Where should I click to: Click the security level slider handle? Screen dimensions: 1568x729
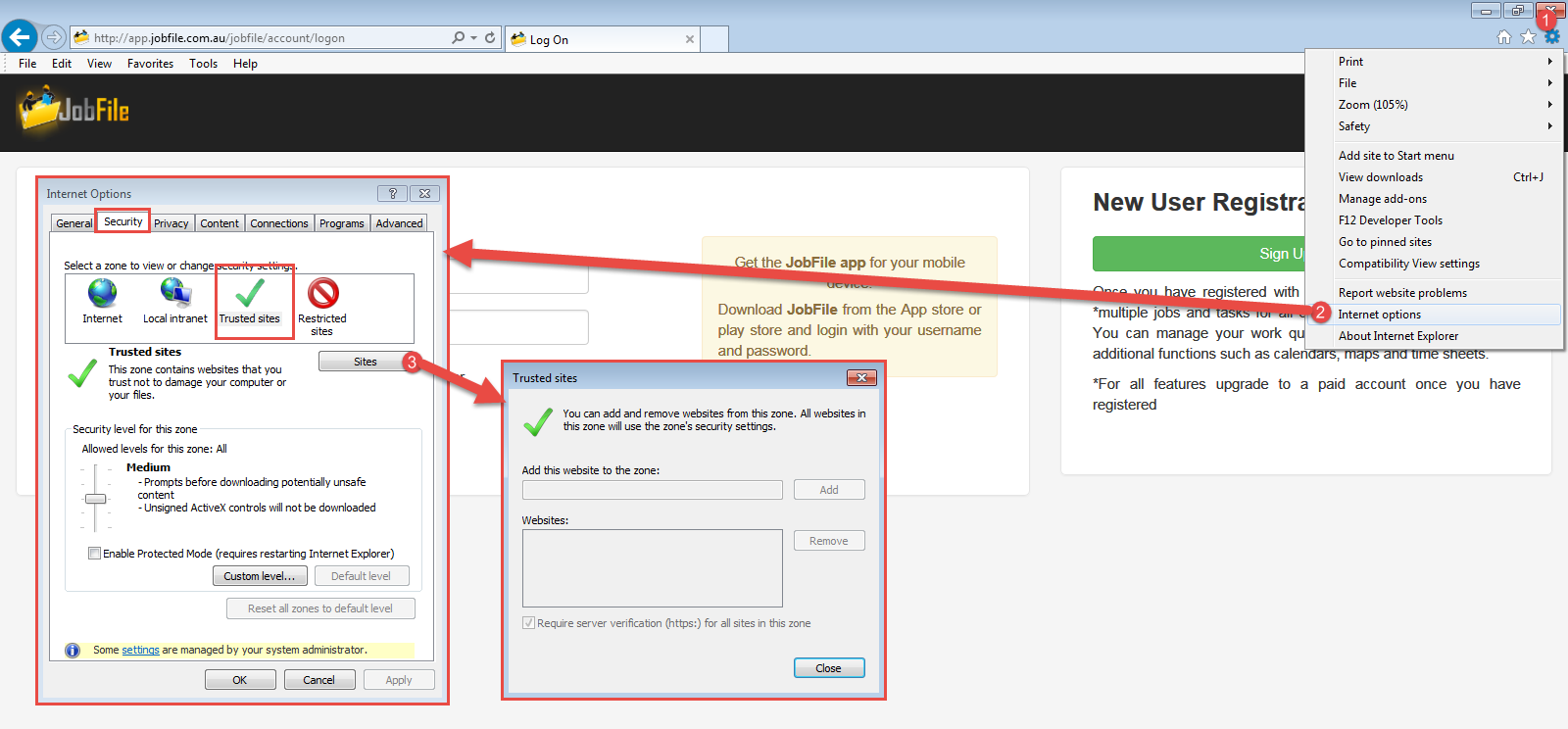pos(95,499)
